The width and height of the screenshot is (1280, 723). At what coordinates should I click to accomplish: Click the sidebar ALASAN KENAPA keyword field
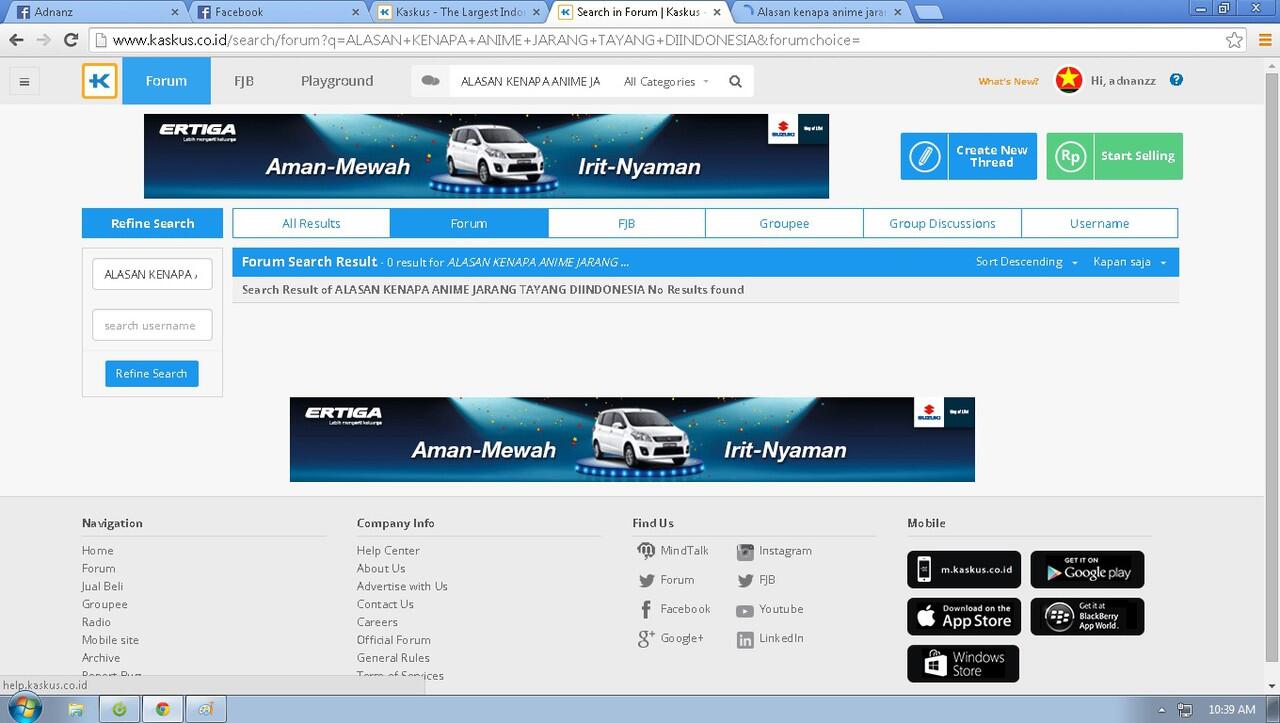[152, 274]
